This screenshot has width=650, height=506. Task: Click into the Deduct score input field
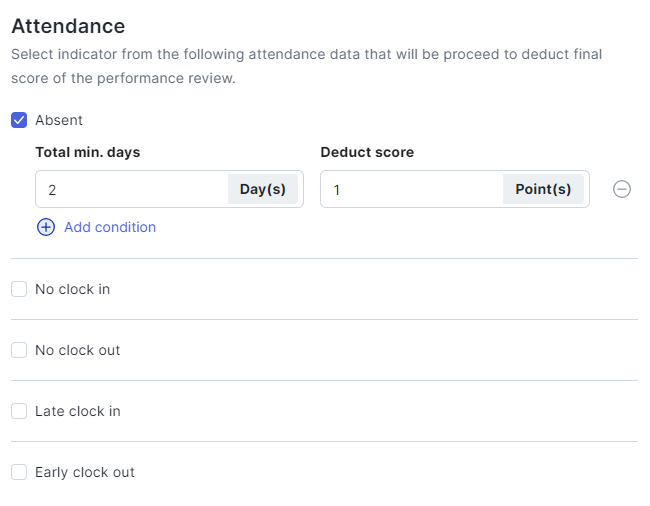[x=410, y=189]
